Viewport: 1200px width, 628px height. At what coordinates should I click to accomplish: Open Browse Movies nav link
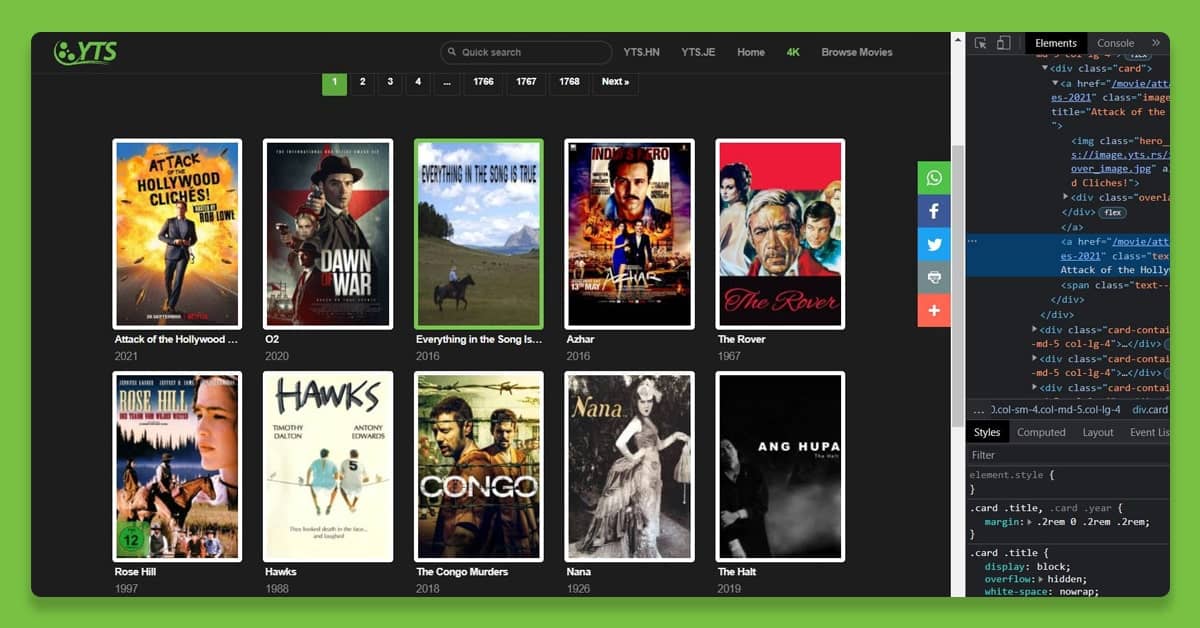pyautogui.click(x=857, y=52)
